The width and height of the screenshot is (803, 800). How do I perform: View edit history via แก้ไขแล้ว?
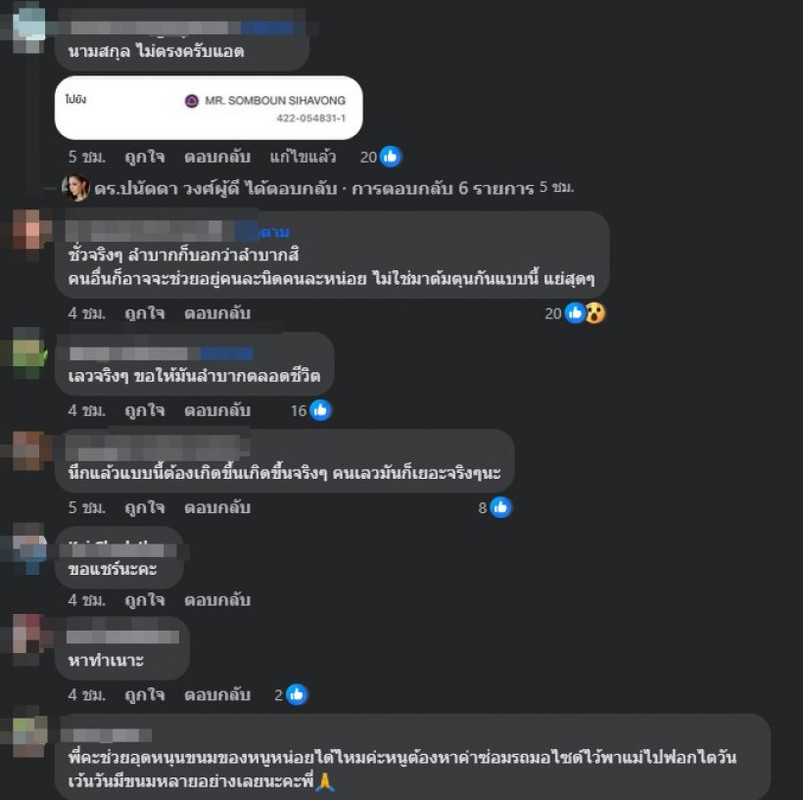(x=303, y=157)
